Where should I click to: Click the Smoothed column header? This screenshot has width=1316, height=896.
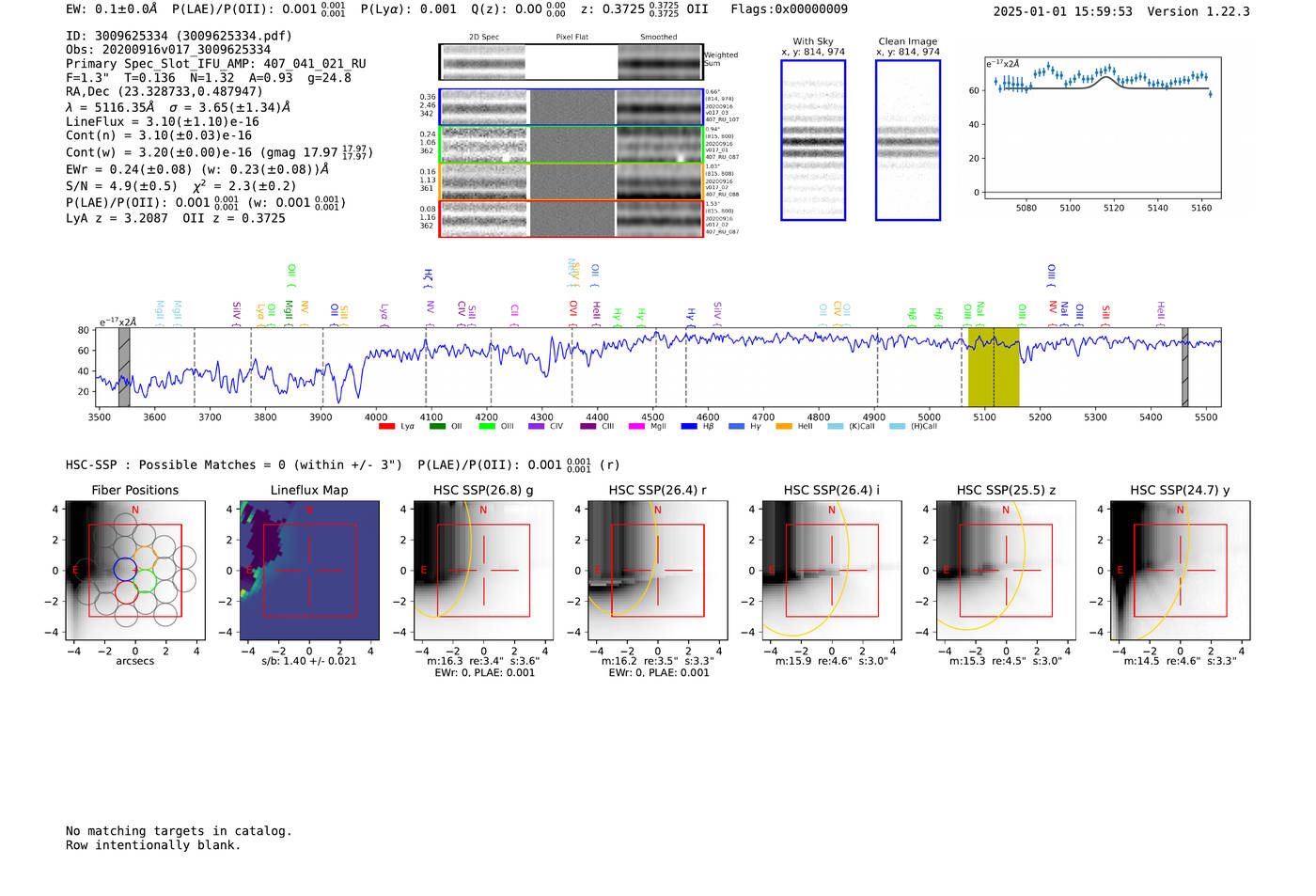click(659, 38)
